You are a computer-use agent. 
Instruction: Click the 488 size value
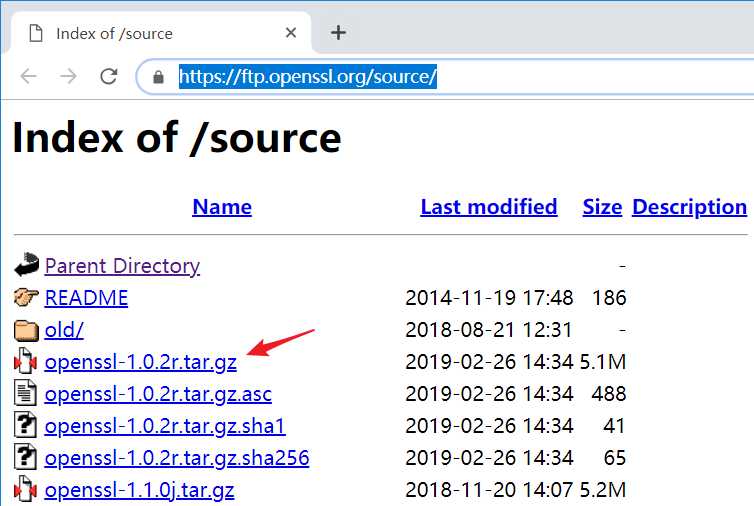click(609, 394)
